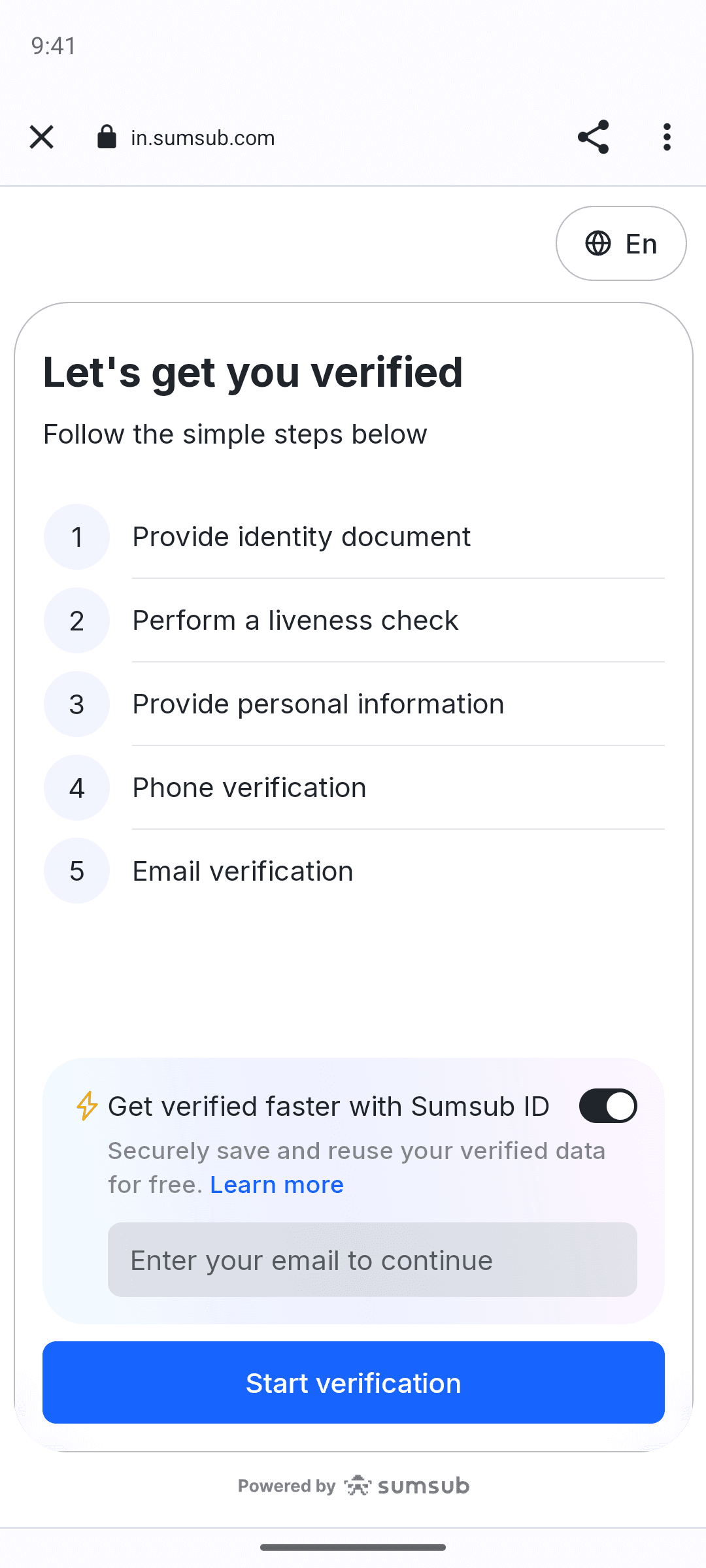Screen dimensions: 706x1568
Task: Tap the Email verification step
Action: click(243, 871)
